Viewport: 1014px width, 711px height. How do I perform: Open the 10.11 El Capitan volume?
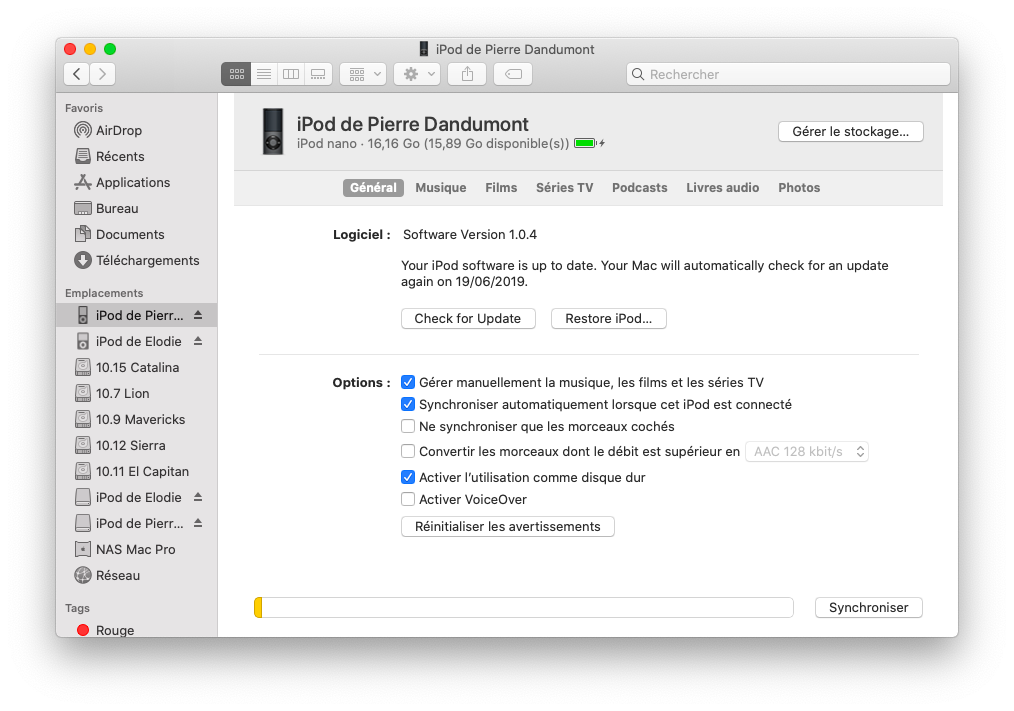tap(136, 472)
